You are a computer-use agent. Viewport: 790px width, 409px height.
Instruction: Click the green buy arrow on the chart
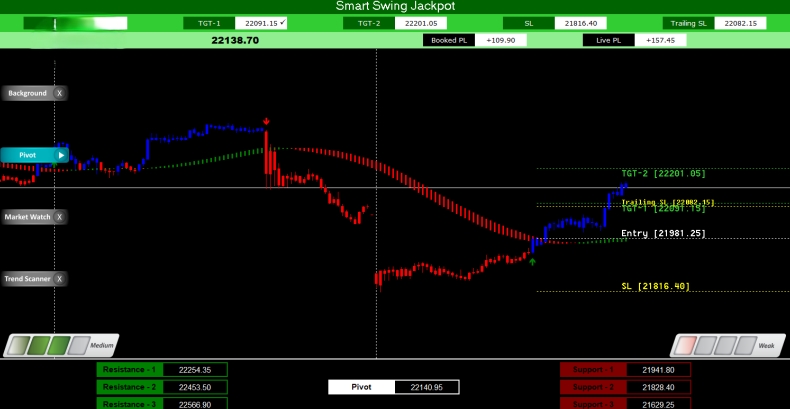pyautogui.click(x=532, y=261)
